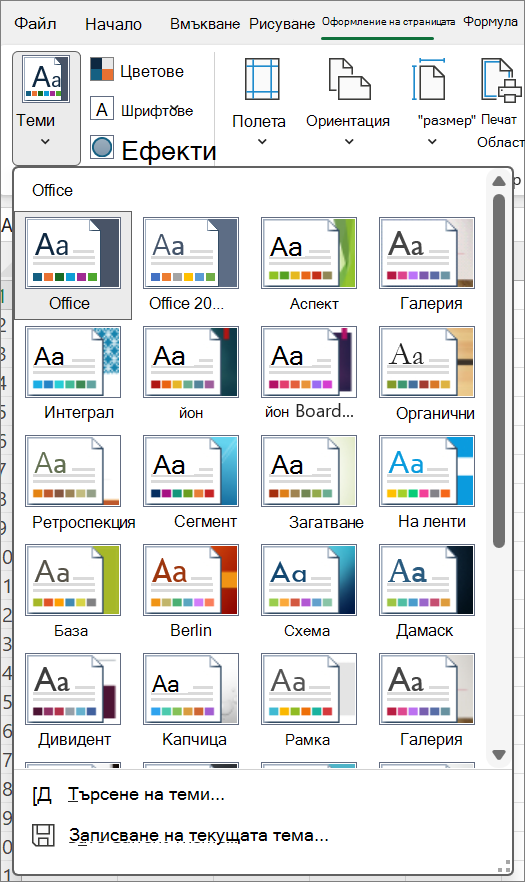This screenshot has width=525, height=882.
Task: Apply the Галерия theme in bottom row
Action: (427, 701)
